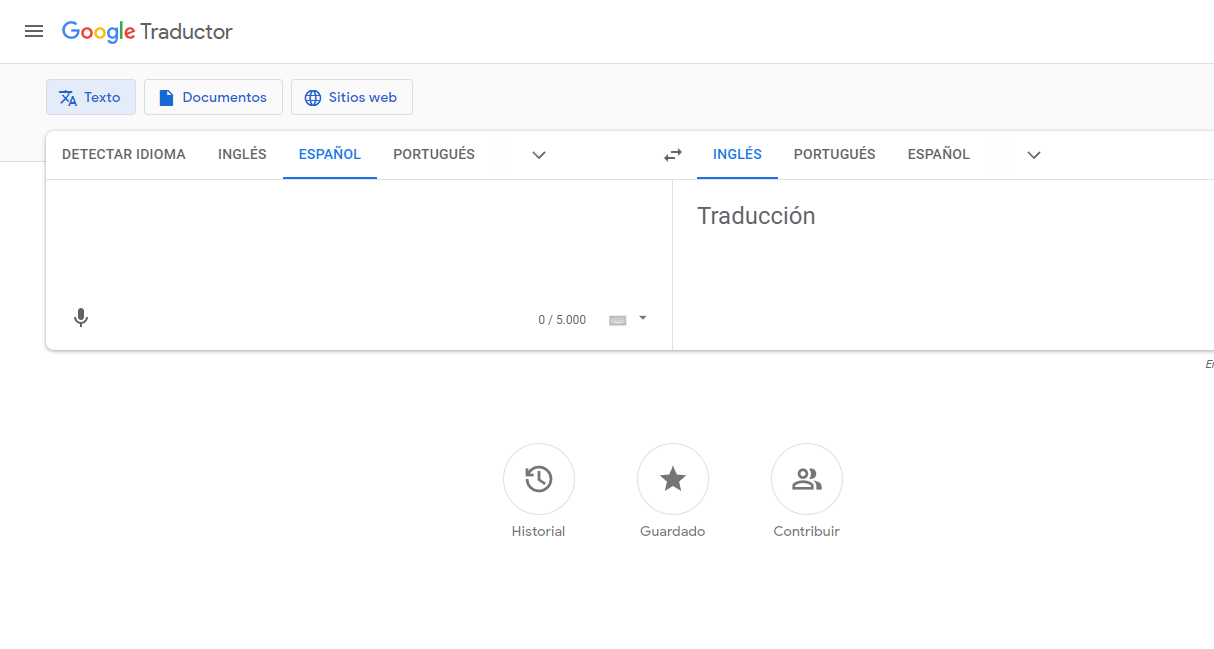
Task: Open keyboard input tools dropdown arrow
Action: coord(643,318)
